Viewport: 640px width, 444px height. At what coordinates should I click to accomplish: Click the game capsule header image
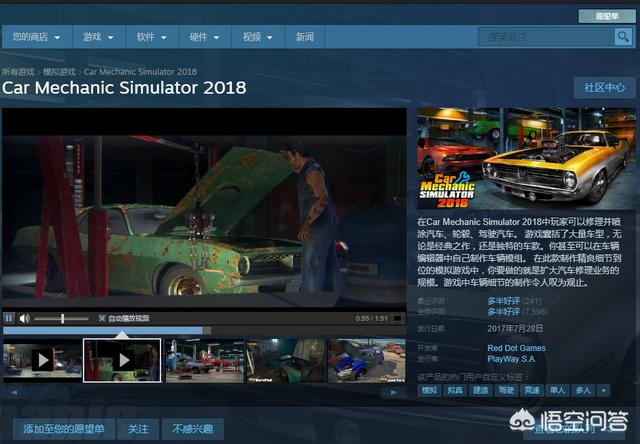point(526,159)
